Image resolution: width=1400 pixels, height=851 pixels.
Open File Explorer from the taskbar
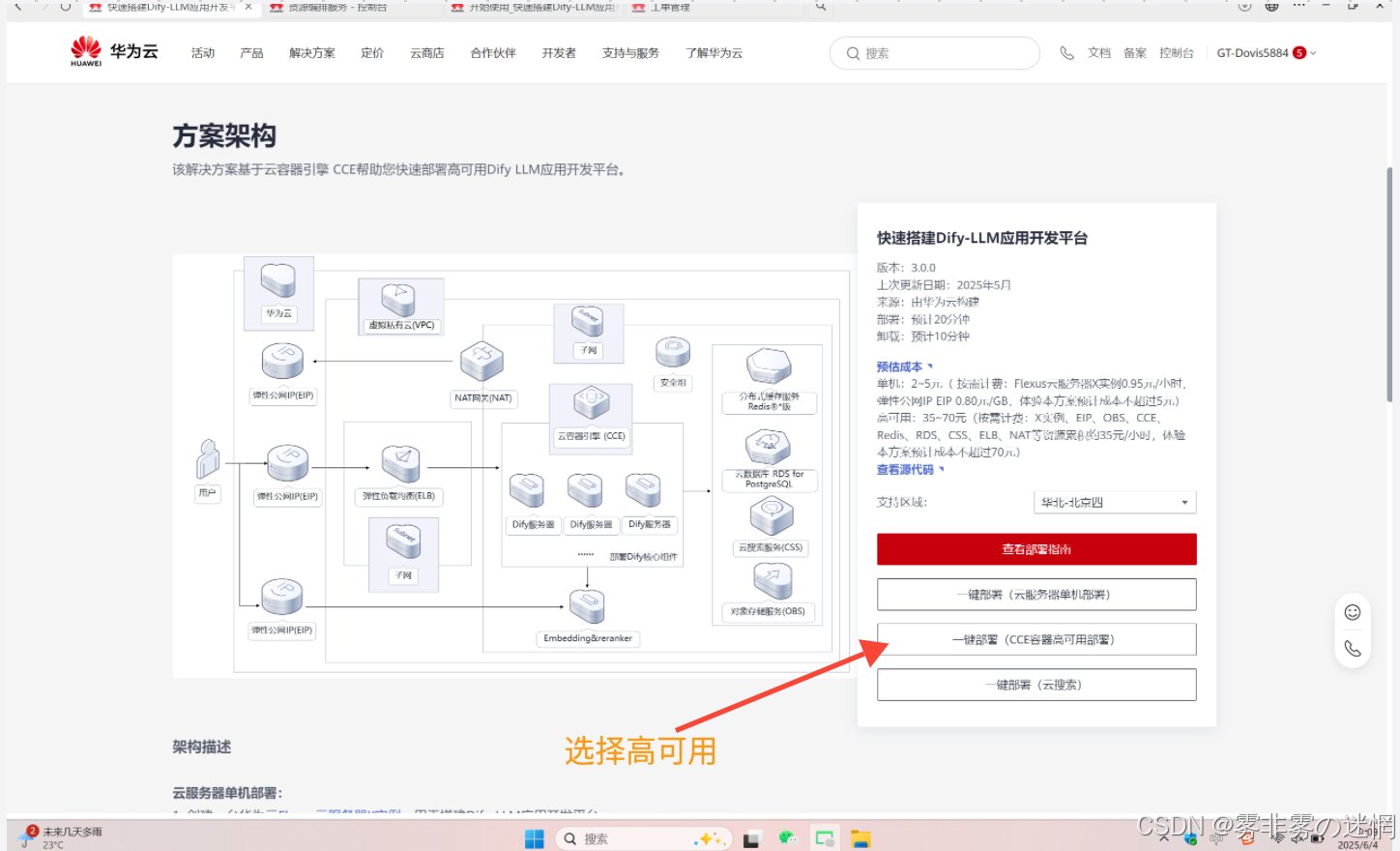860,838
